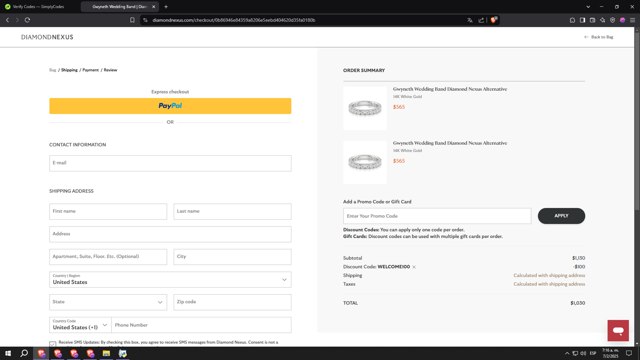The width and height of the screenshot is (640, 360).
Task: Open the red live chat bubble
Action: coord(618,330)
